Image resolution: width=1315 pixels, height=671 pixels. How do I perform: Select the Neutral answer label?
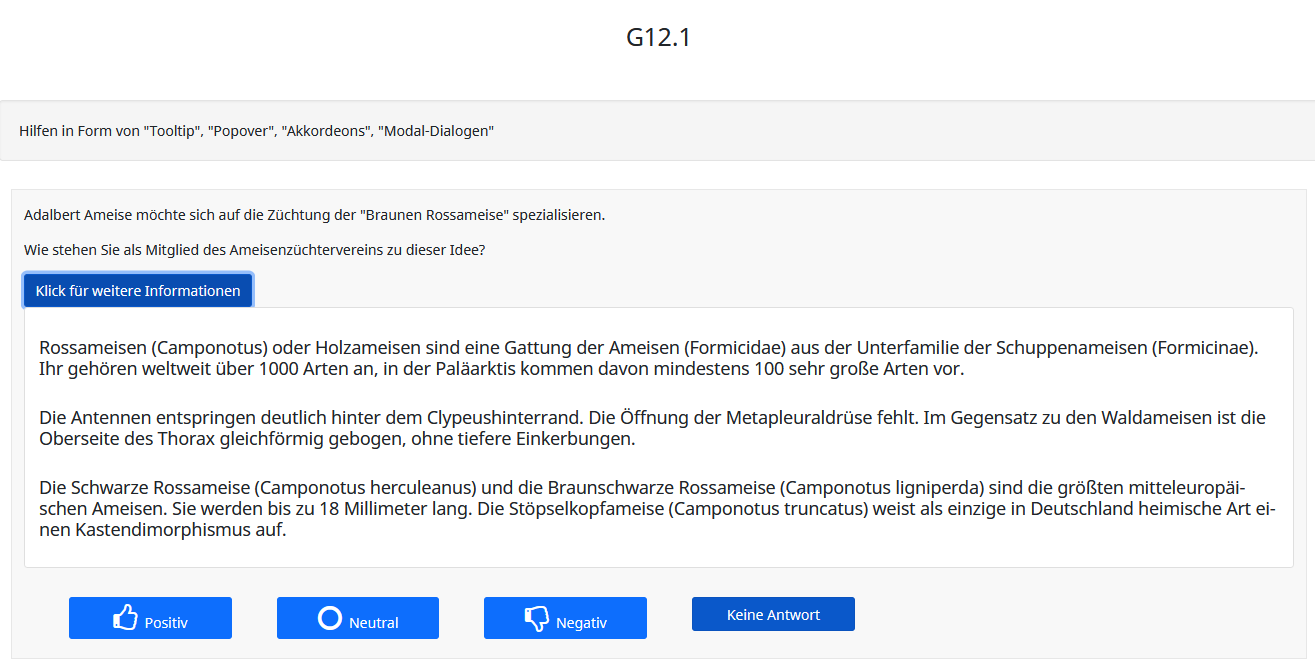coord(374,623)
